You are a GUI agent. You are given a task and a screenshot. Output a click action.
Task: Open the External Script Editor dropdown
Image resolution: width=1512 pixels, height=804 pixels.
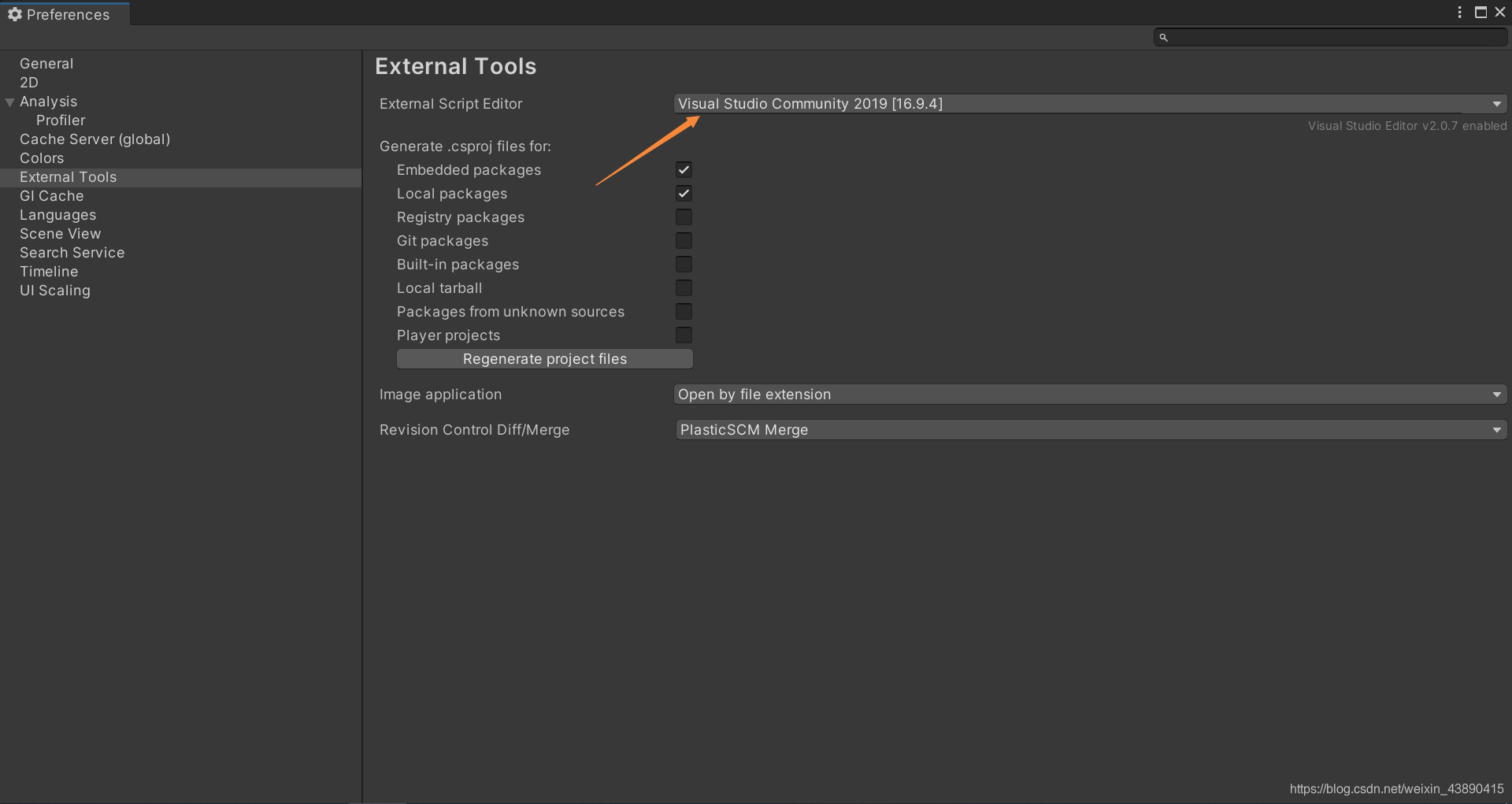(1090, 104)
